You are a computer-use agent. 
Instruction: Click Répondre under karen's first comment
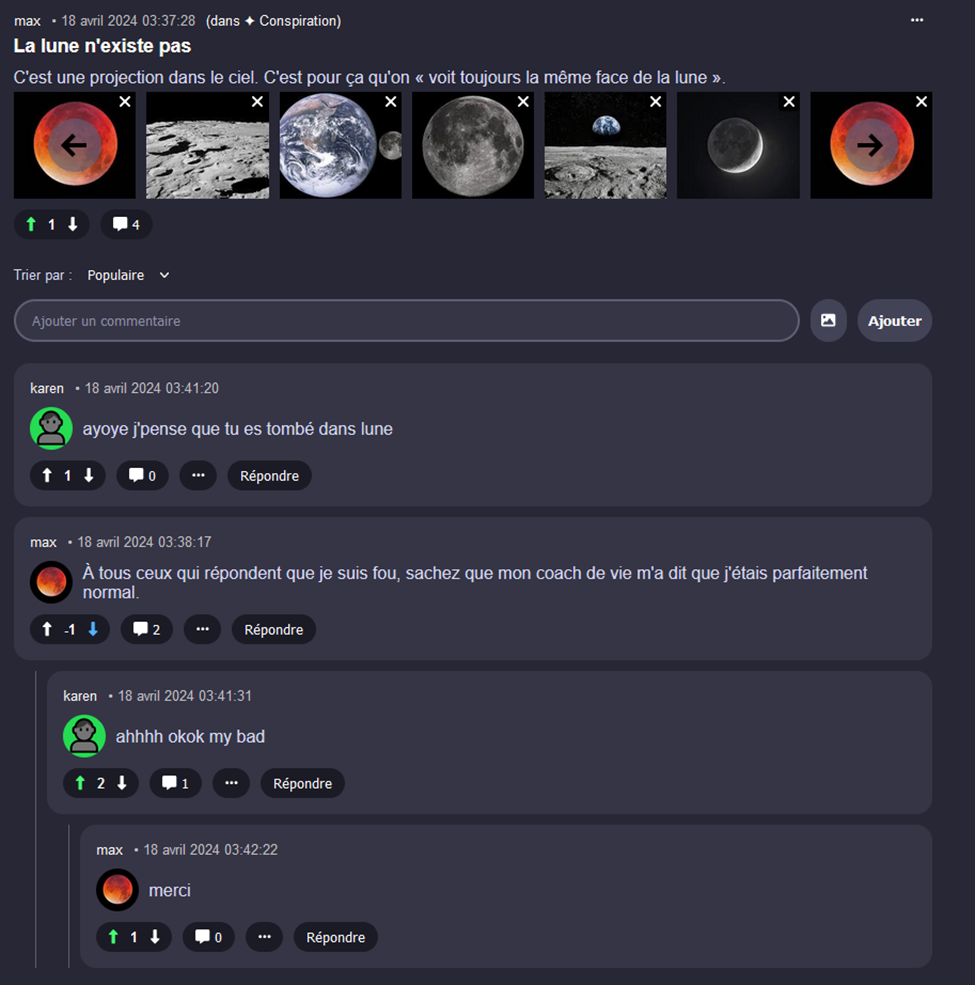[x=270, y=476]
